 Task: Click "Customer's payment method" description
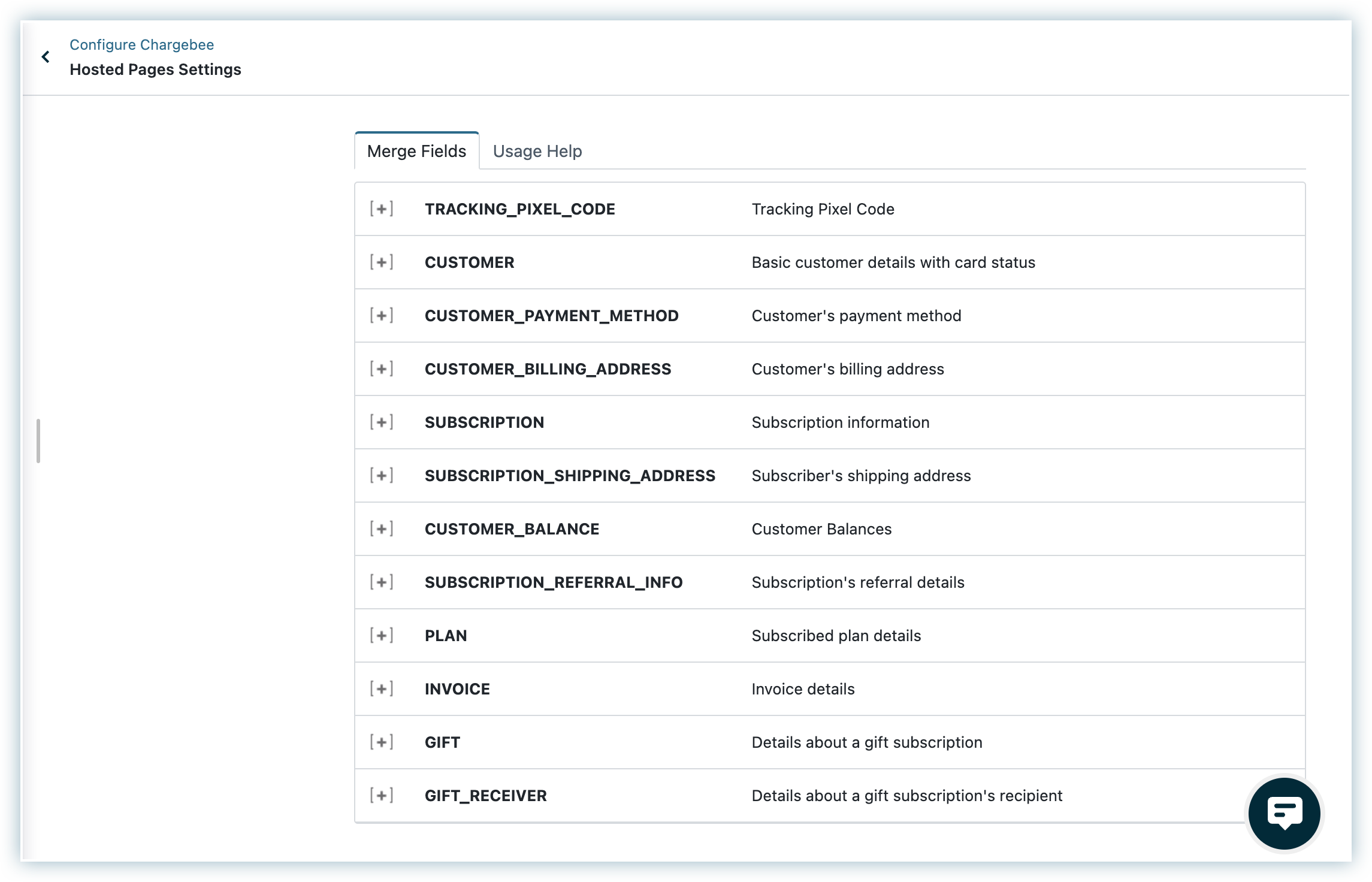pos(857,316)
